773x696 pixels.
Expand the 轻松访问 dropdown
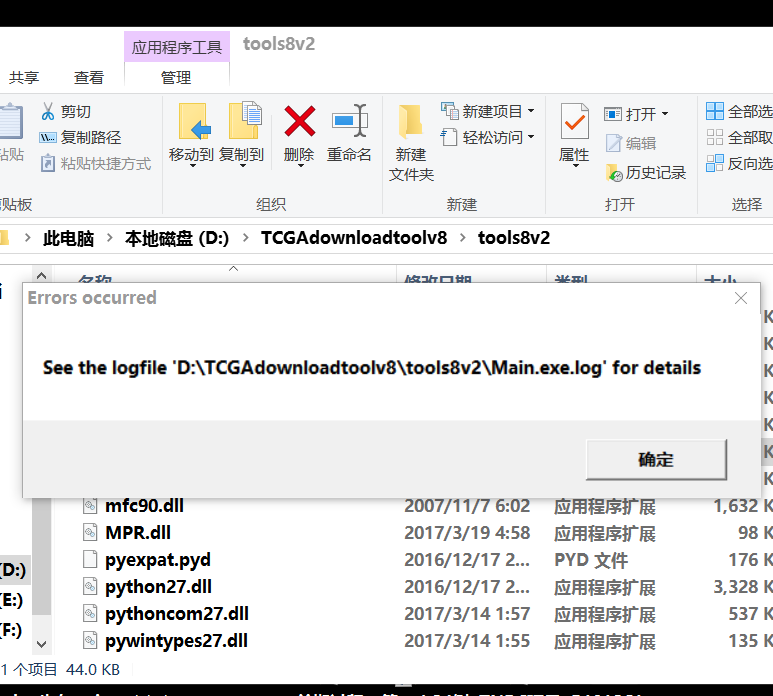point(531,137)
